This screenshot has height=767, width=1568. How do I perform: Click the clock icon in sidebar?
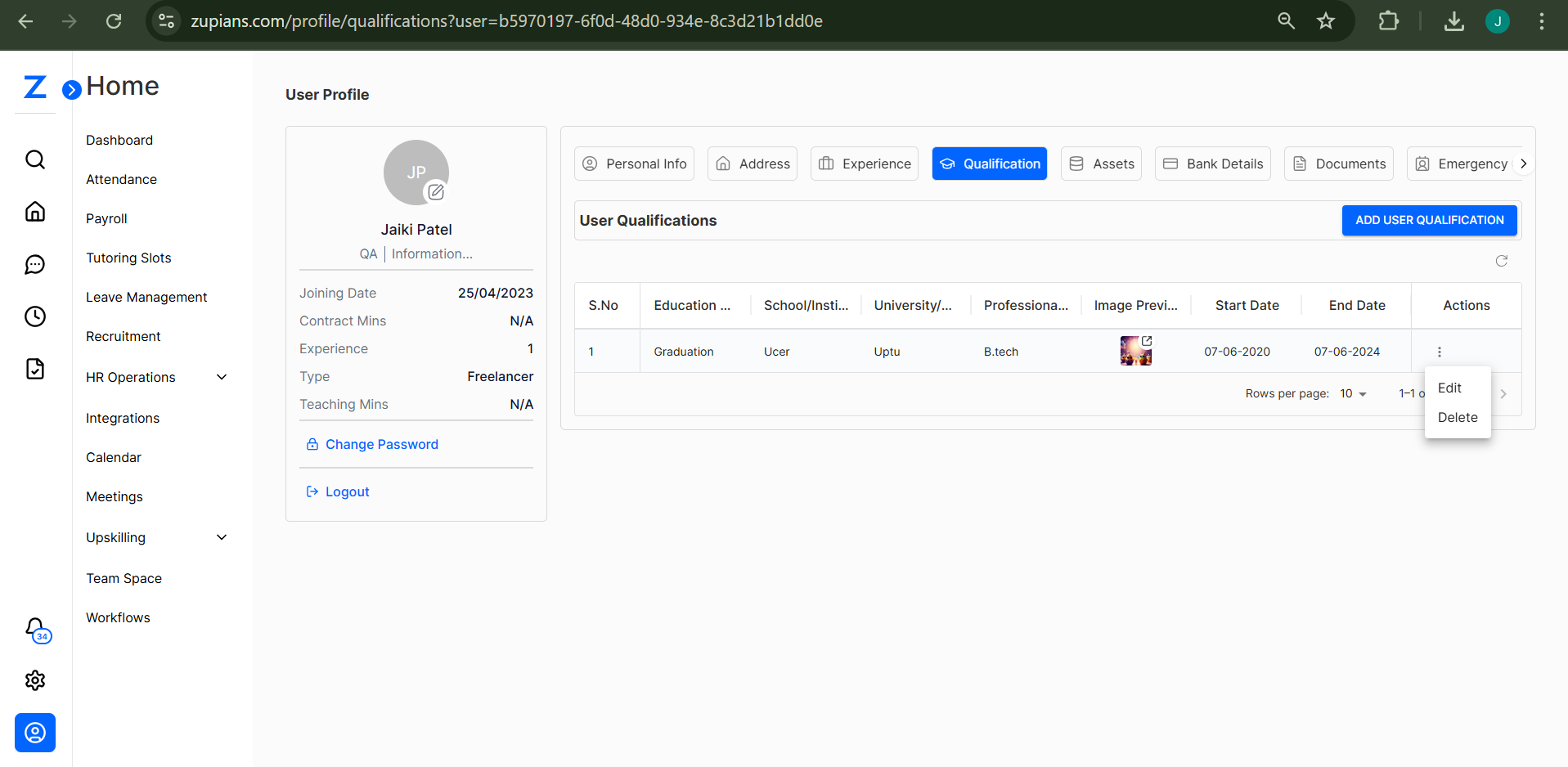click(x=35, y=316)
